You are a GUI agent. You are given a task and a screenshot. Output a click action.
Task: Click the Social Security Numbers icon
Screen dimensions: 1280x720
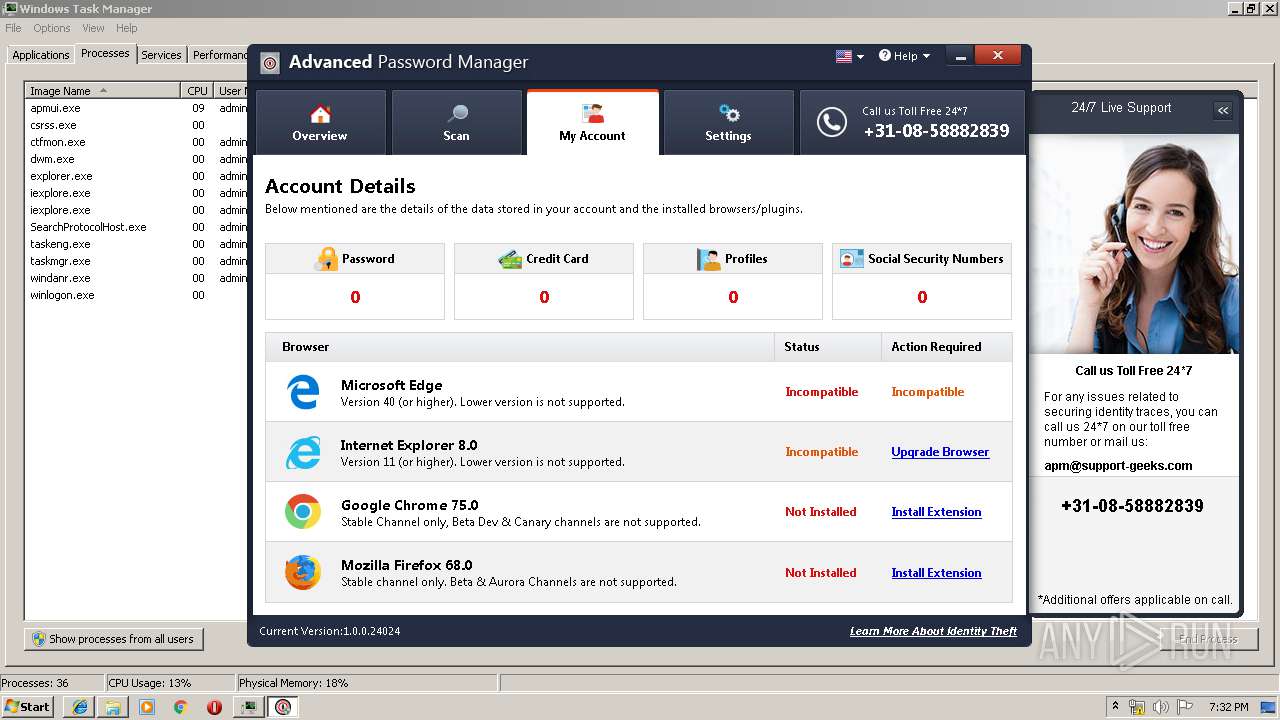852,259
